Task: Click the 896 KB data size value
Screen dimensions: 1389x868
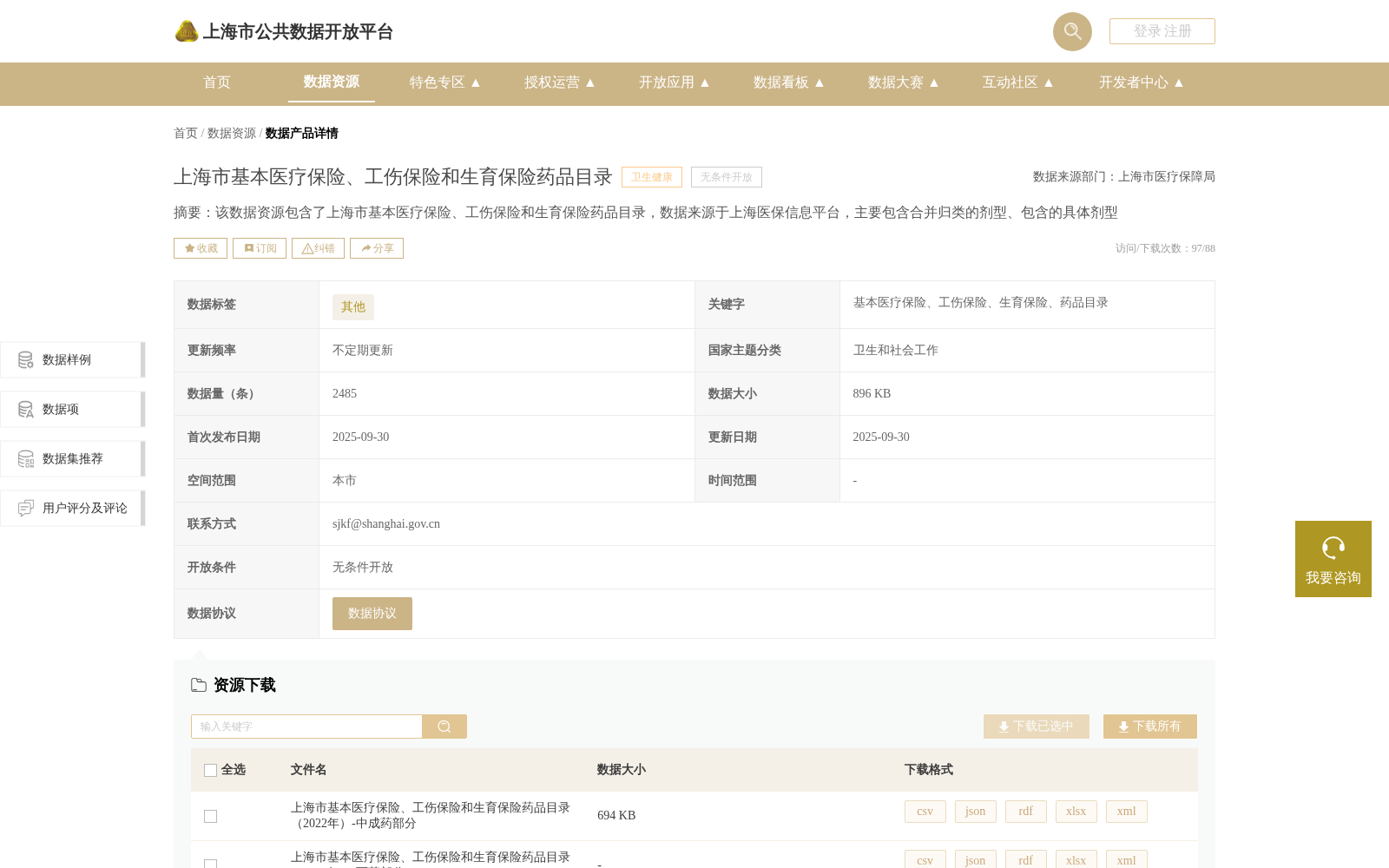Action: pos(872,394)
